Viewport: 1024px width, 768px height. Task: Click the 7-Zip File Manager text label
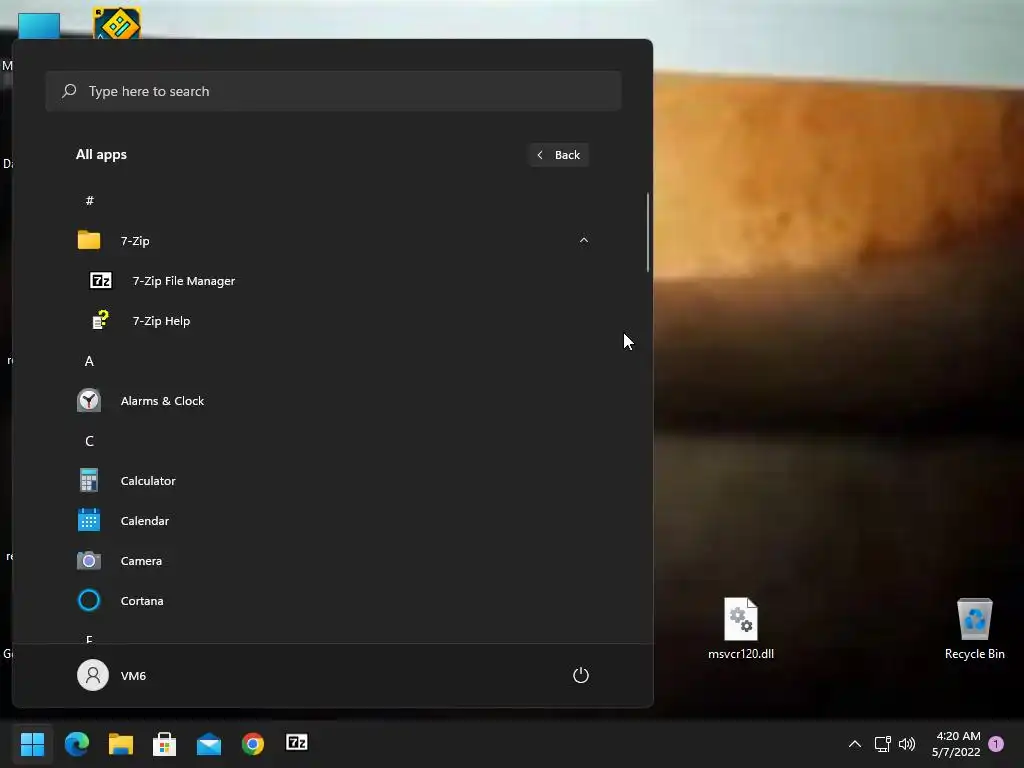[x=184, y=281]
